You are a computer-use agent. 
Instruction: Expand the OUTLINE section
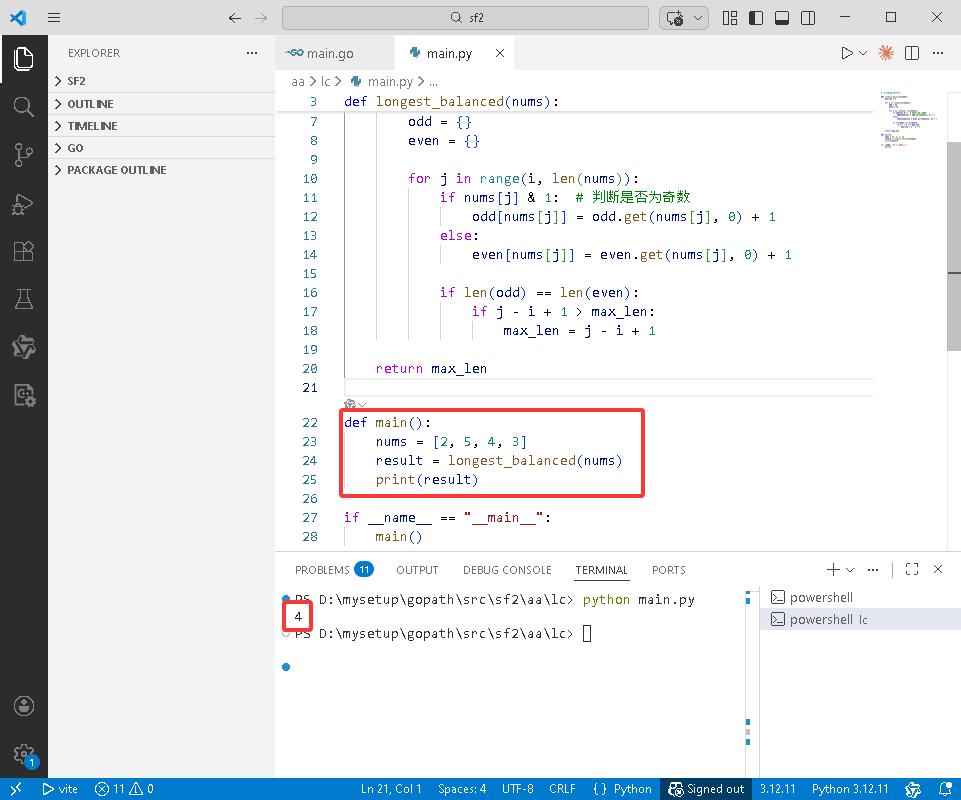(x=162, y=104)
